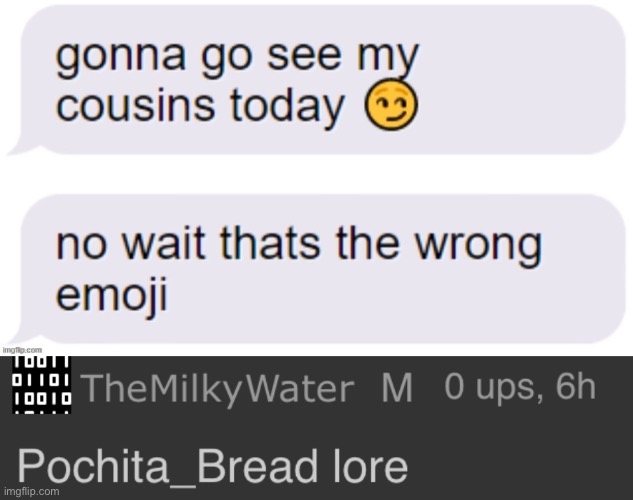The image size is (633, 500).
Task: Click the tail of the second message bubble
Action: click(20, 338)
